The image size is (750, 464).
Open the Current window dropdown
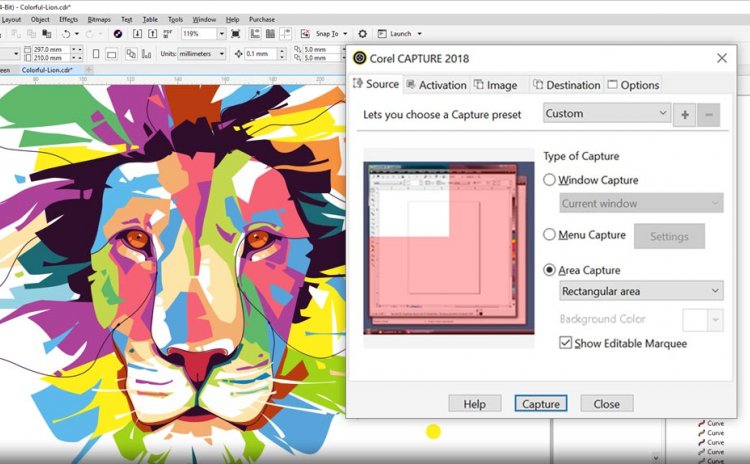tap(641, 203)
